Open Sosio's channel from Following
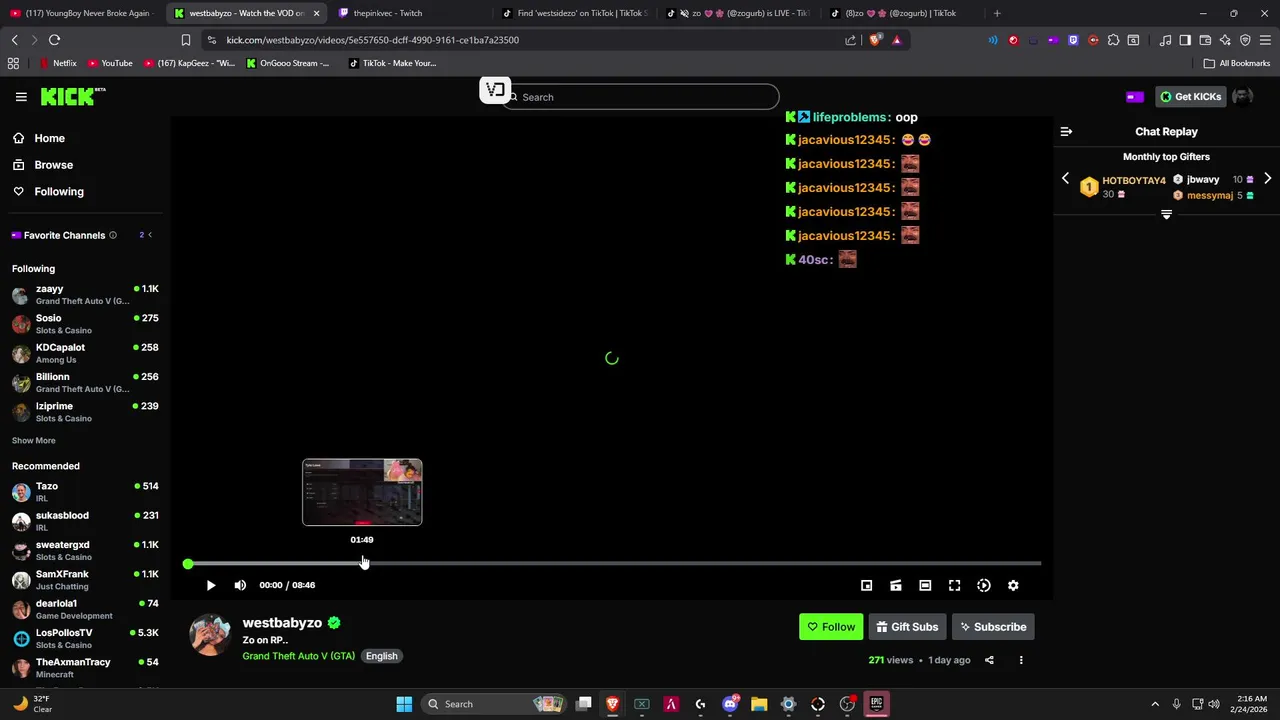This screenshot has height=720, width=1280. (85, 324)
